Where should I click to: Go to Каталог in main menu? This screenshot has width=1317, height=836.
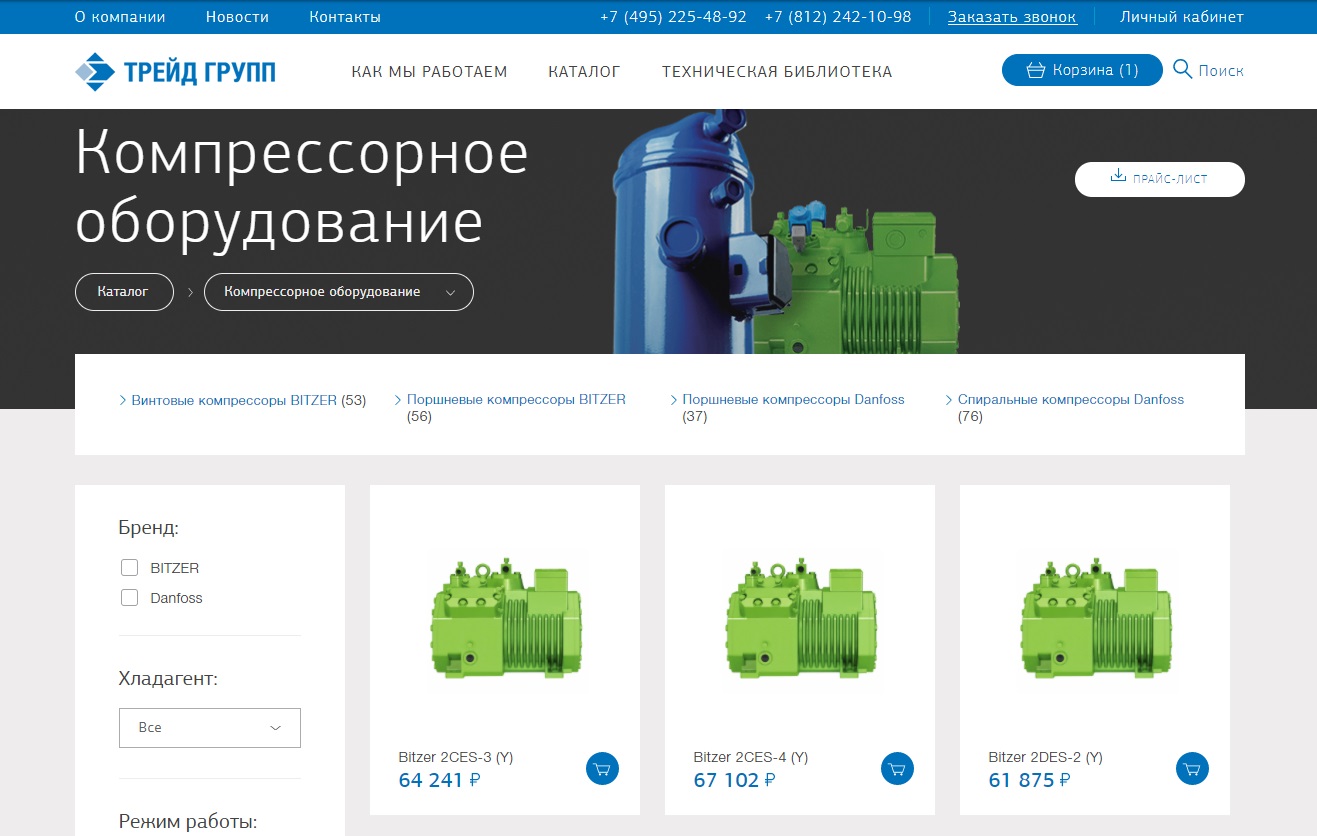pos(584,72)
